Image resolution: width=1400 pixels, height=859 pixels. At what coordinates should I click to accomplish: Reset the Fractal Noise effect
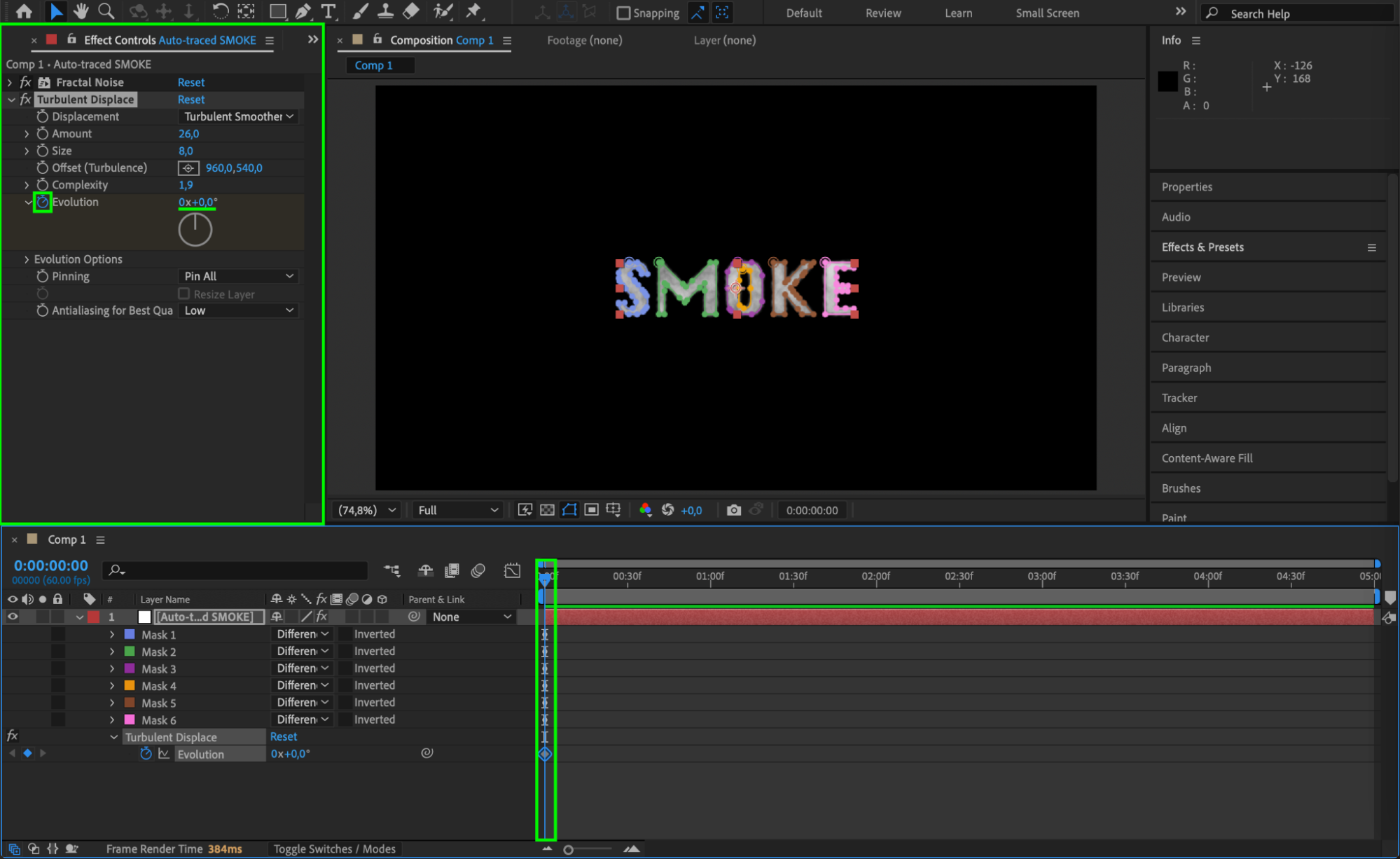[x=191, y=82]
